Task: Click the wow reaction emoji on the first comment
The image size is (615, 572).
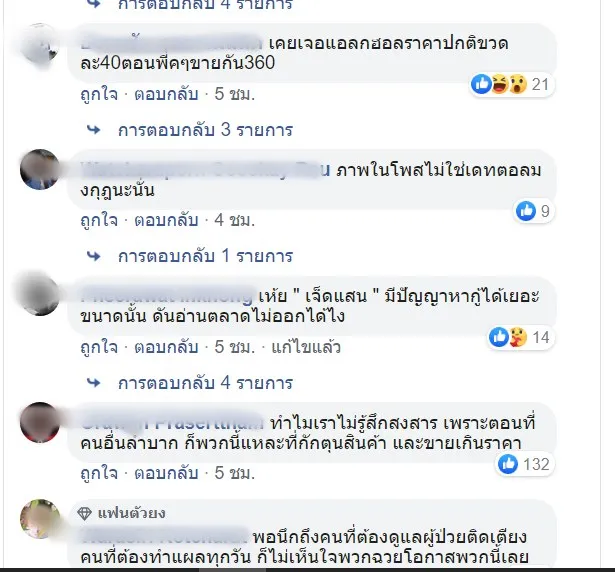Action: [x=517, y=84]
